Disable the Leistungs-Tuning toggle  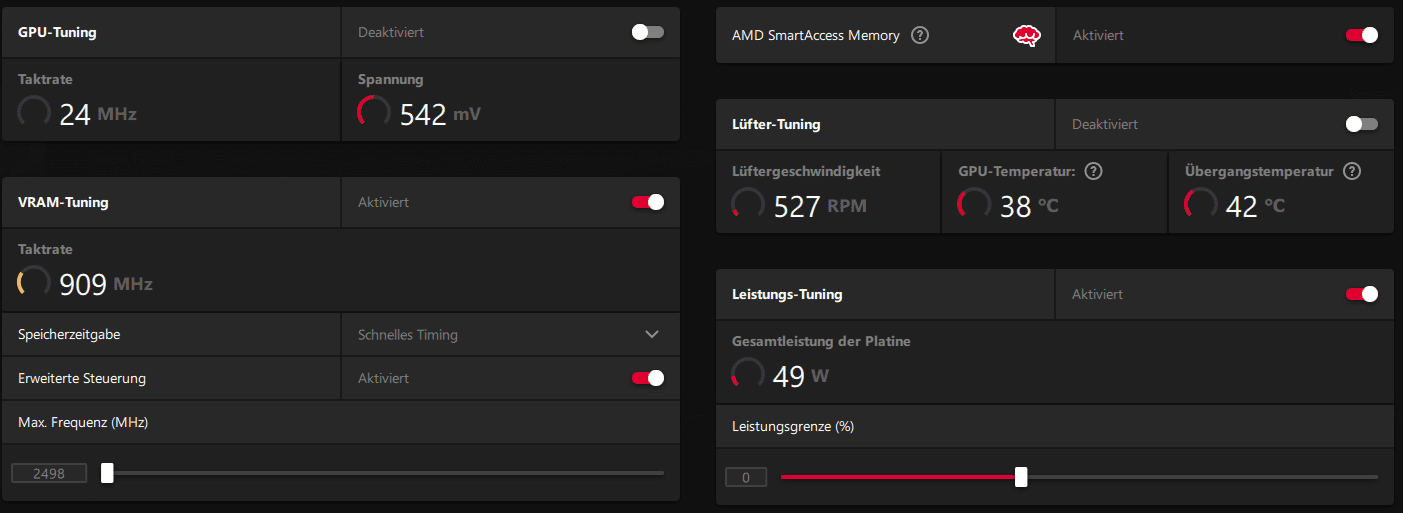point(1362,294)
